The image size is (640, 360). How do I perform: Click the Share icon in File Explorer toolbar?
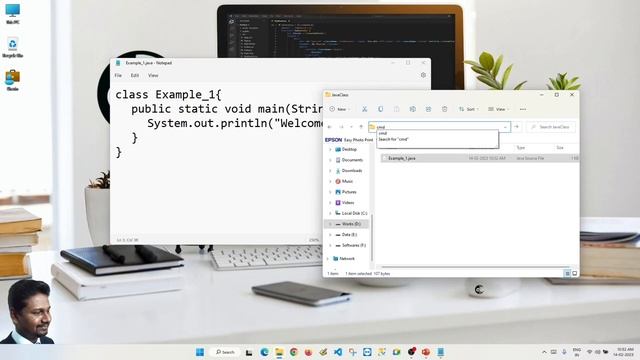[428, 109]
